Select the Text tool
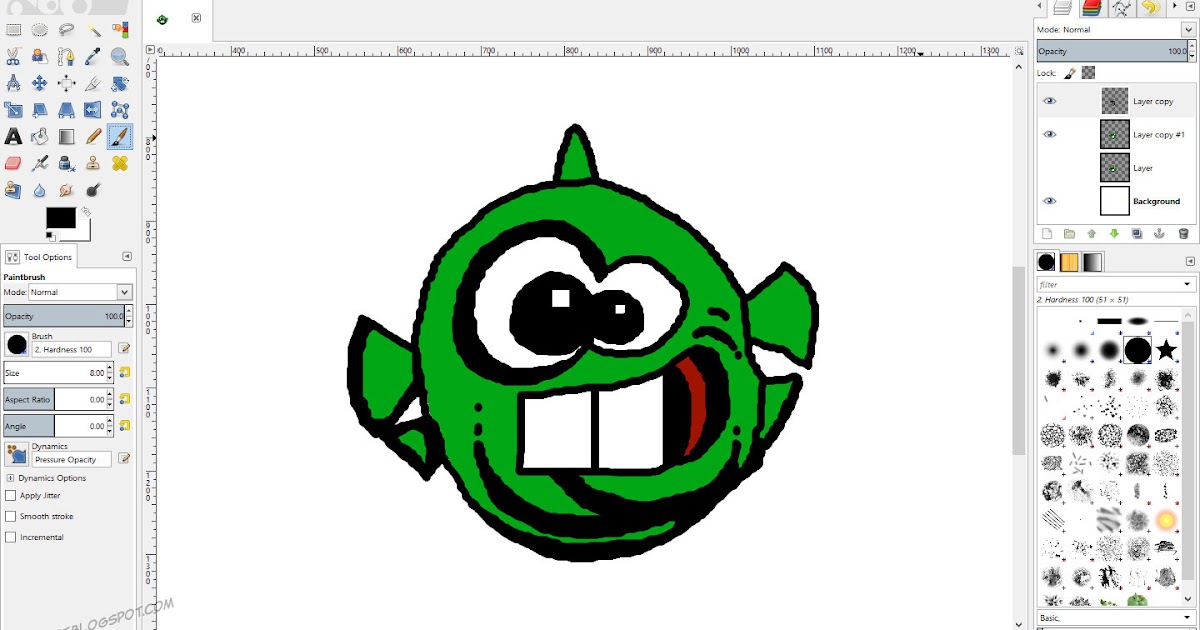This screenshot has width=1200, height=630. point(12,136)
